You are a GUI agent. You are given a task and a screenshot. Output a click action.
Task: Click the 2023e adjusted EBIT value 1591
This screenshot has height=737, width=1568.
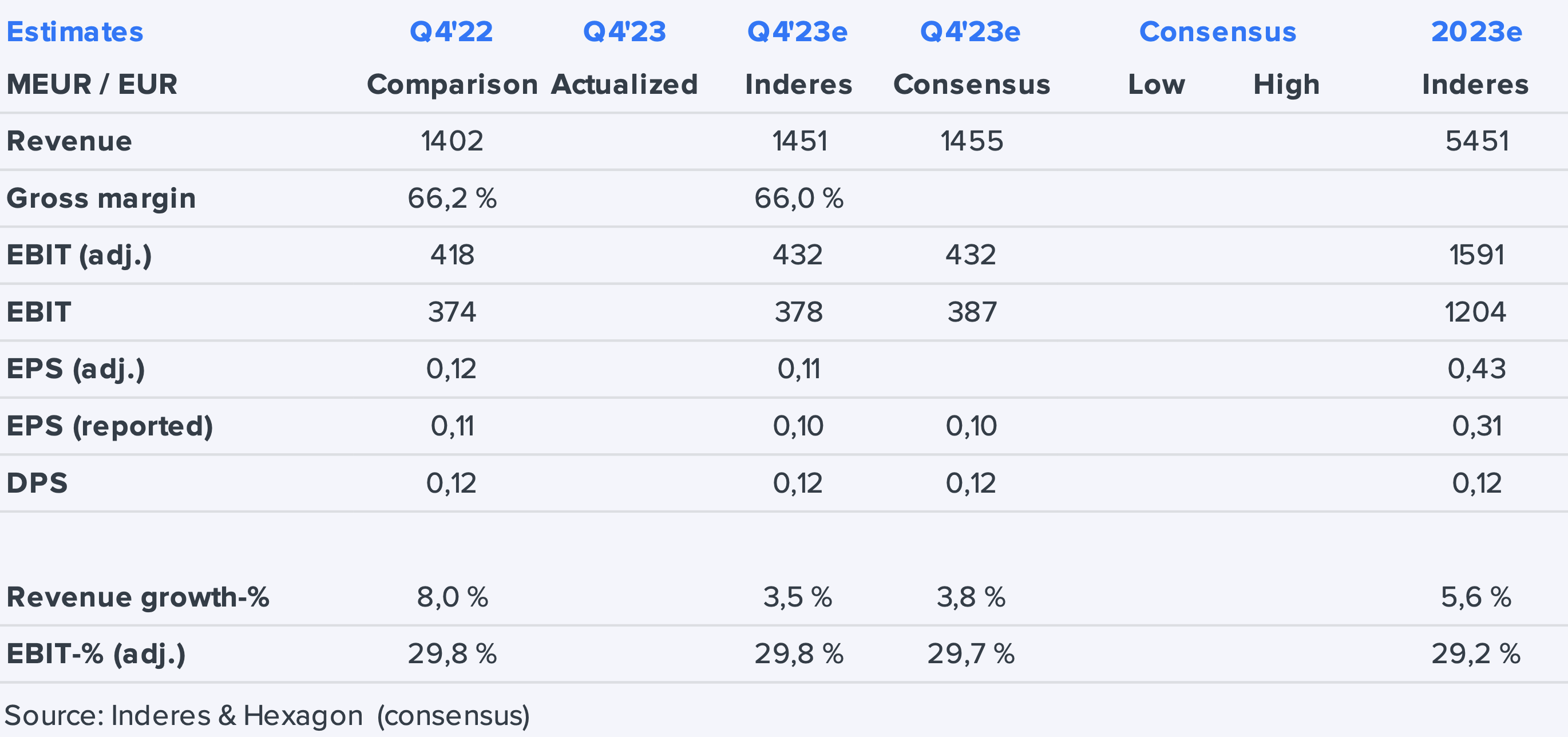coord(1476,255)
